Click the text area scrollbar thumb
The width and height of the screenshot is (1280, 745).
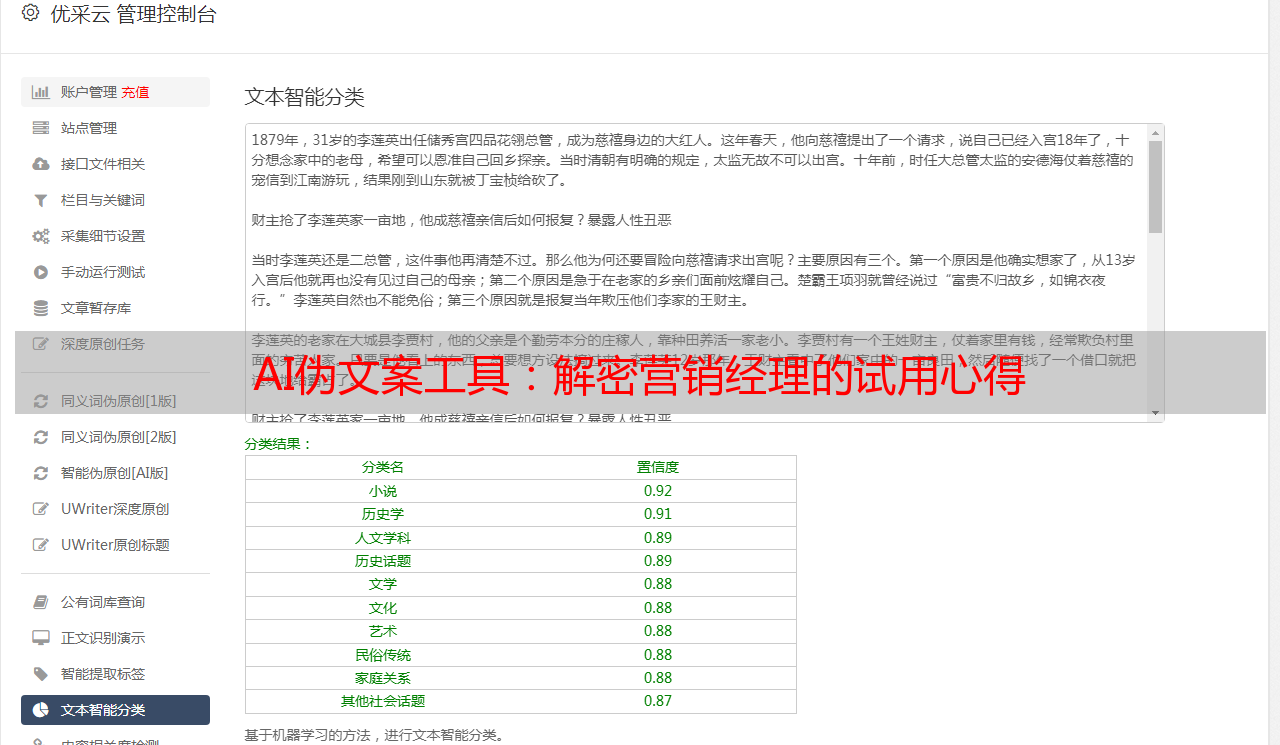pyautogui.click(x=1155, y=186)
